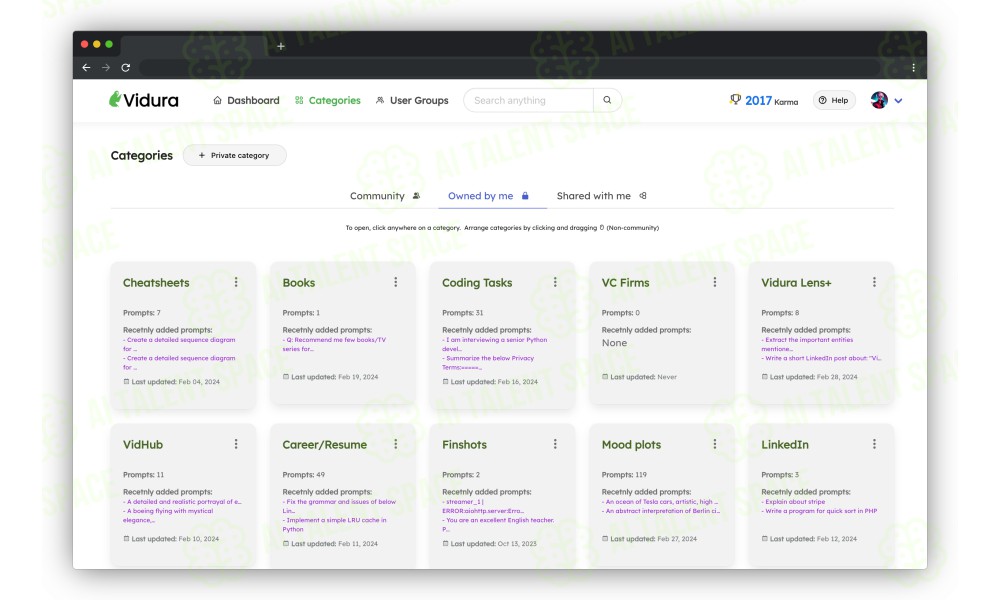Open prompt 'Implement a simple LRU cache in Python'

(334, 524)
